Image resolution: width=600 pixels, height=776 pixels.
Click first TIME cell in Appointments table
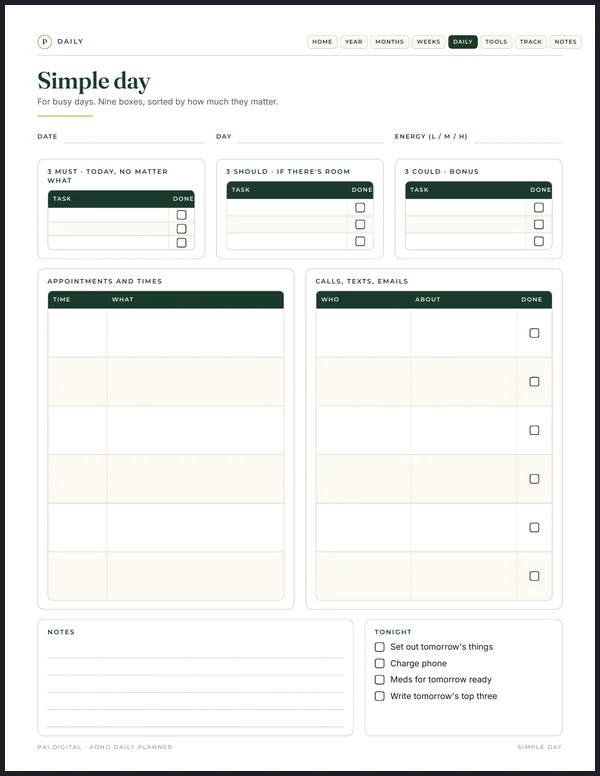click(x=78, y=333)
